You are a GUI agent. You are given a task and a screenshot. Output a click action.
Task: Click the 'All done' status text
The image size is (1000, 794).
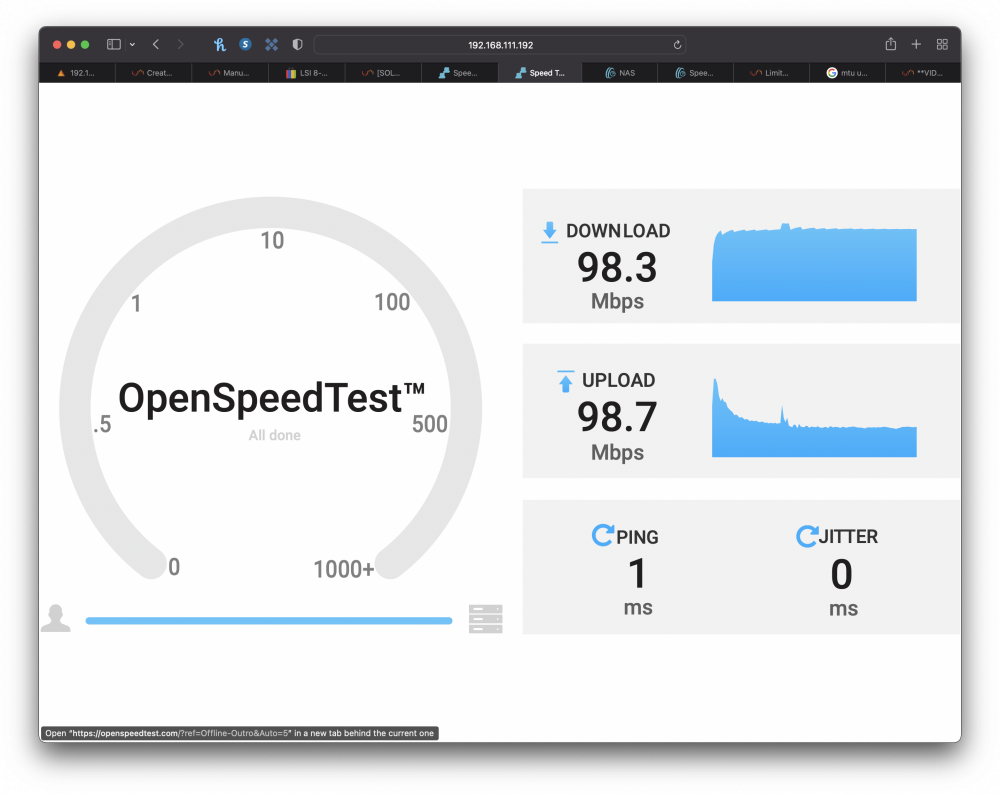274,435
